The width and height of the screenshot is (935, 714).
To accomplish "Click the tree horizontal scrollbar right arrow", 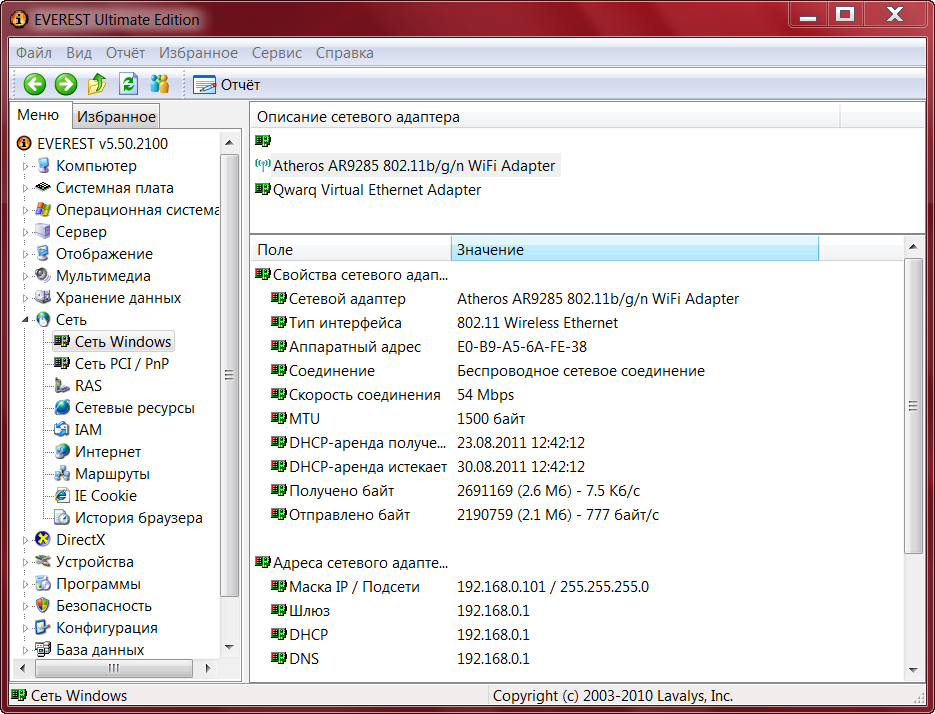I will (208, 668).
